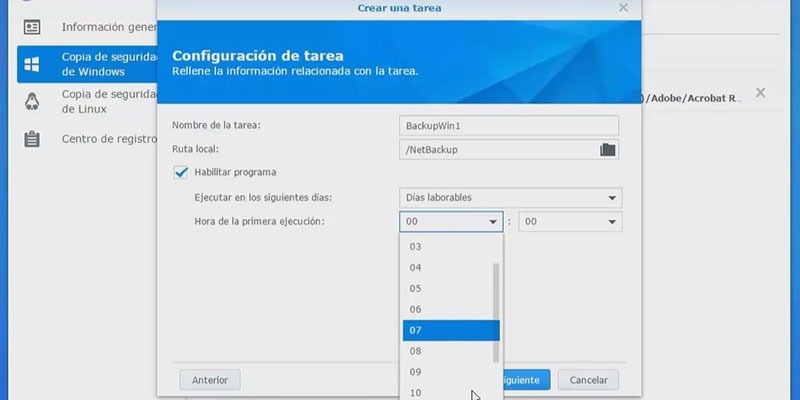Close the Crear una tarea dialog
Viewport: 800px width, 400px height.
tap(623, 8)
